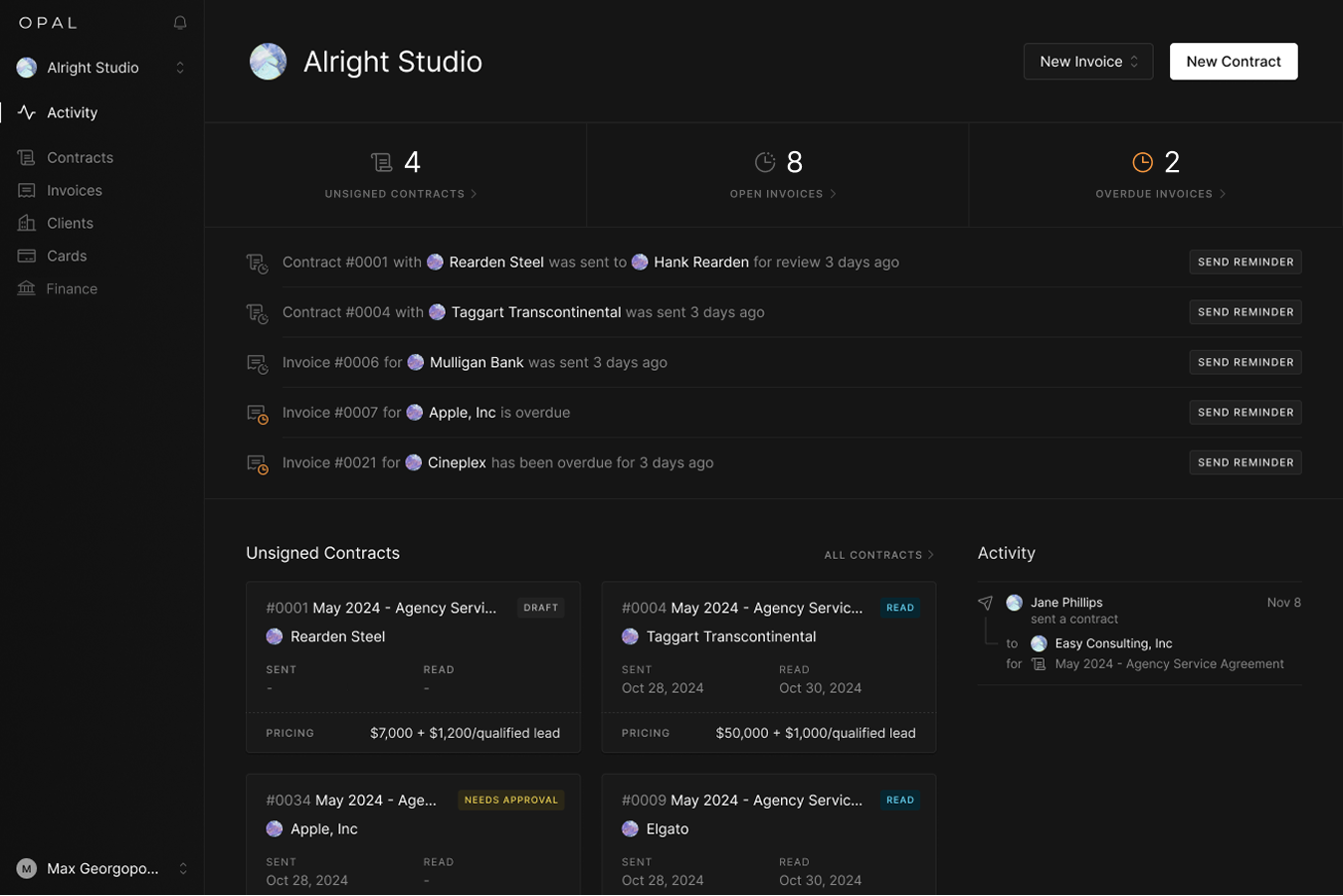The image size is (1343, 896).
Task: Open the notifications bell
Action: [180, 23]
